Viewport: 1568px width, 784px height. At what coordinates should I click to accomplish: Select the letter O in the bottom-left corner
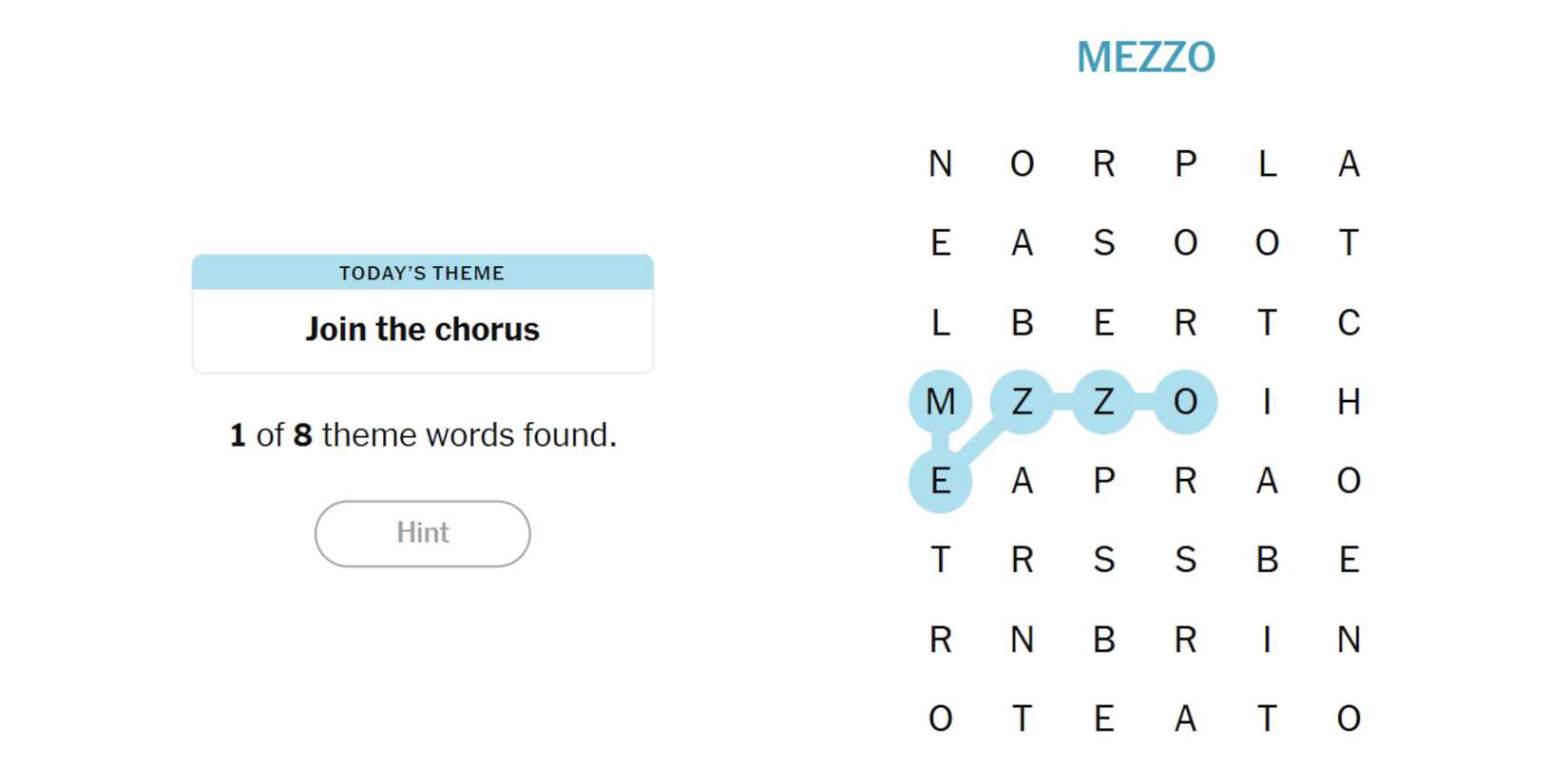(940, 718)
